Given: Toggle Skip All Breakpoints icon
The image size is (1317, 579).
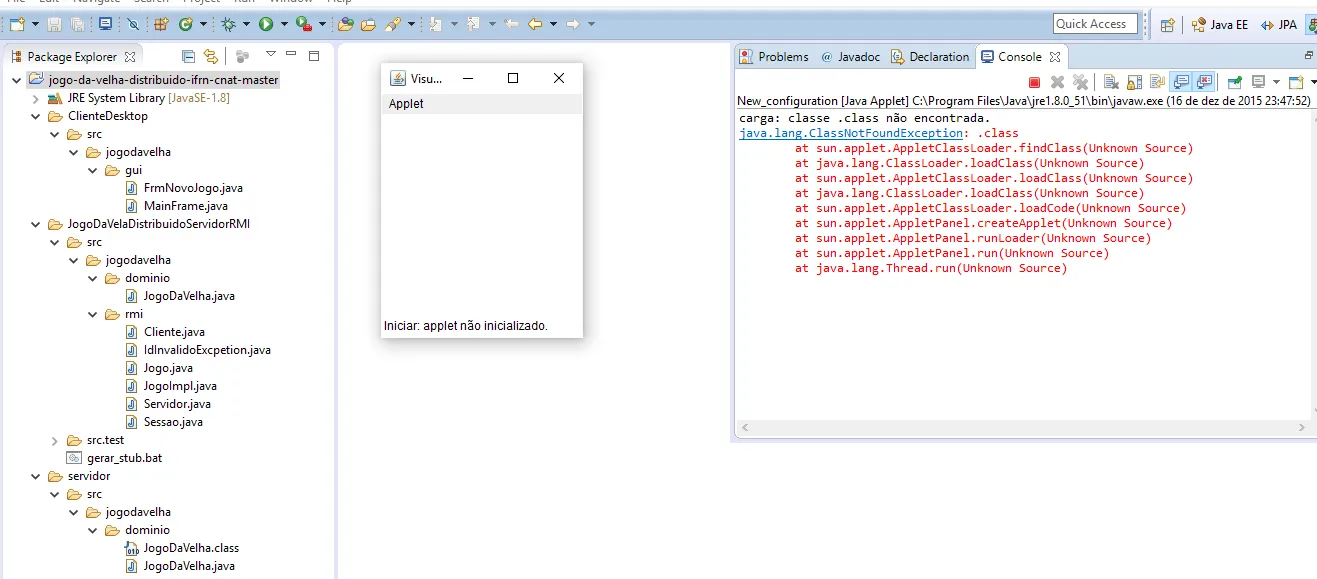Looking at the screenshot, I should [x=133, y=24].
